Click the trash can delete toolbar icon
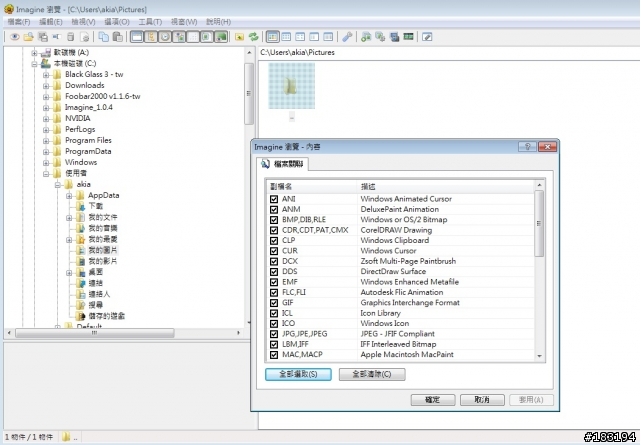This screenshot has width=641, height=445. pyautogui.click(x=71, y=37)
